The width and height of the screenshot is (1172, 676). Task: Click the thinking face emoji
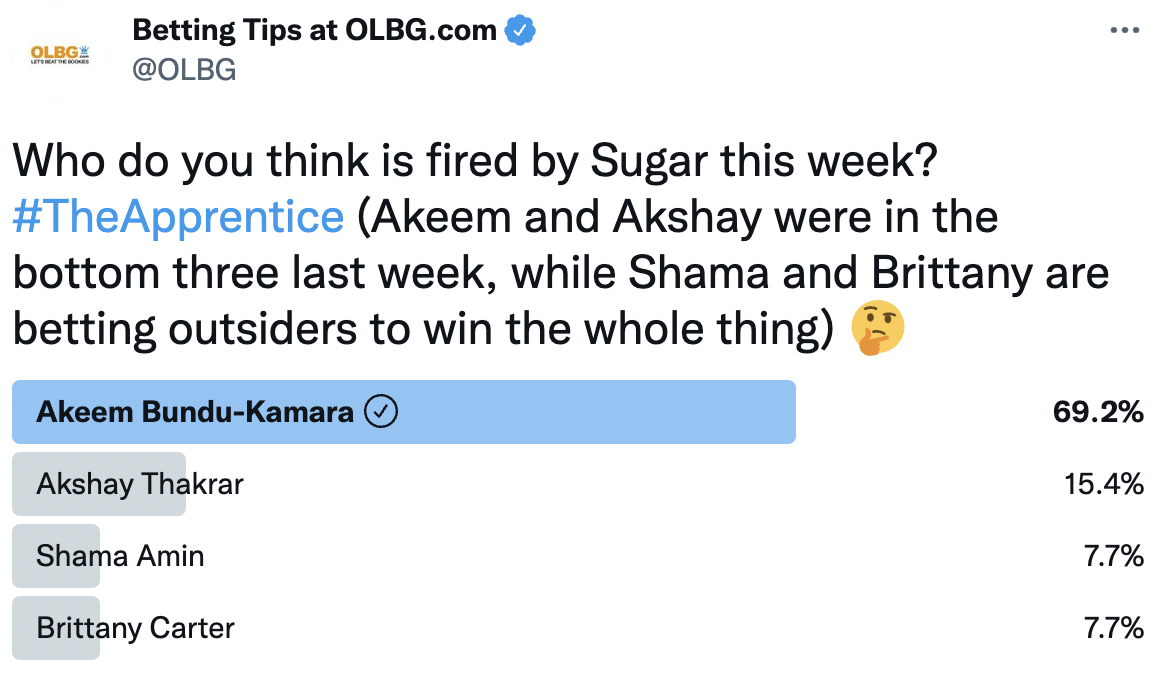coord(878,328)
